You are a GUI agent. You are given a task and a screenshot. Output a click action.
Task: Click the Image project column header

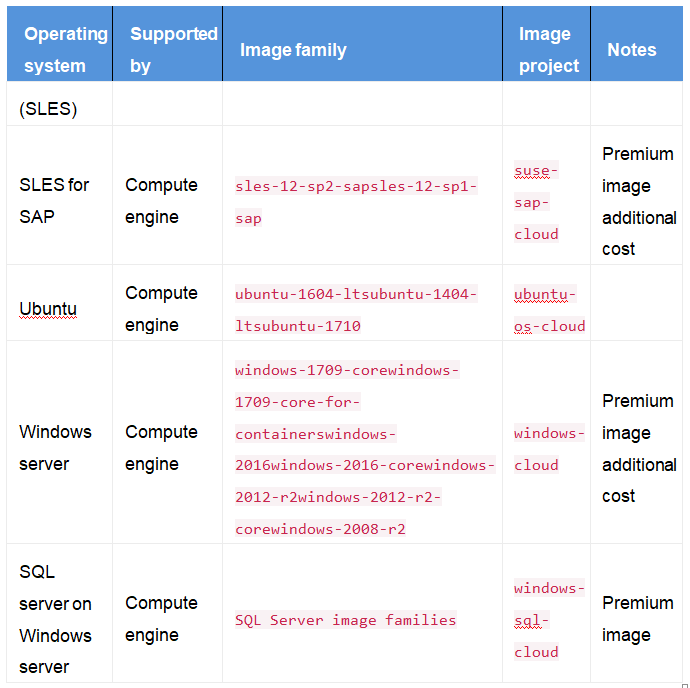pyautogui.click(x=548, y=49)
